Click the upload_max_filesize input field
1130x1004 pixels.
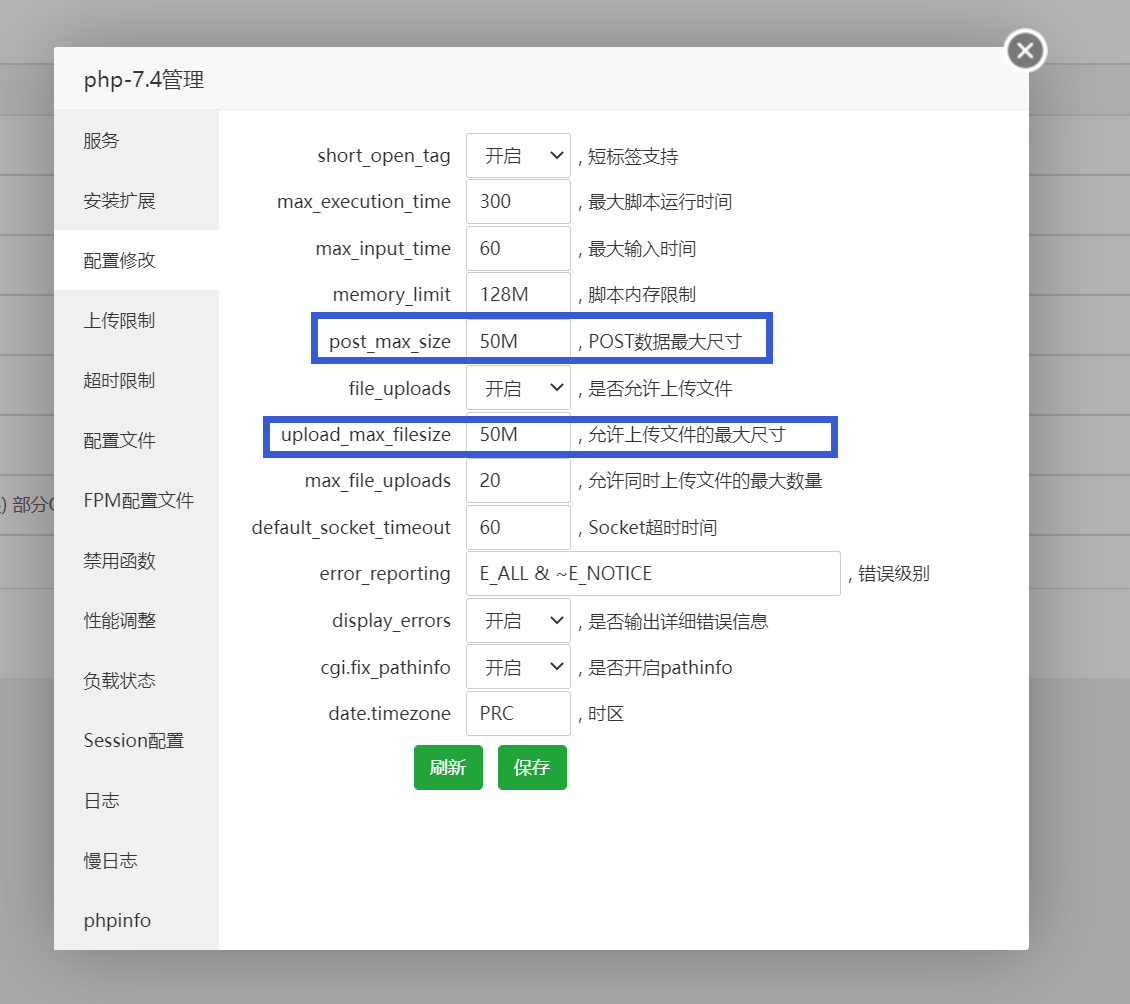[517, 434]
